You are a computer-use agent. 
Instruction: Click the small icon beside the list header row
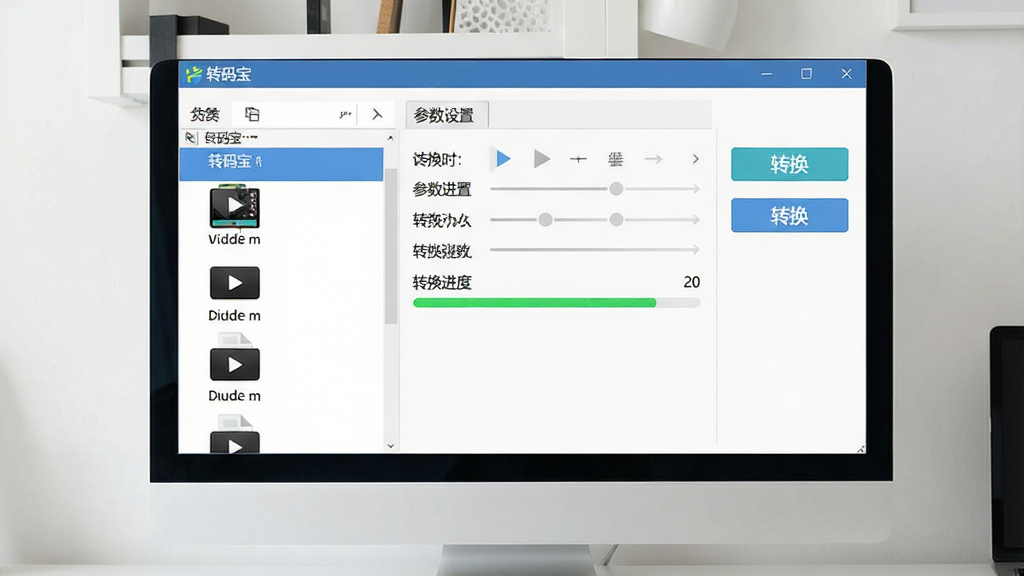pos(190,138)
